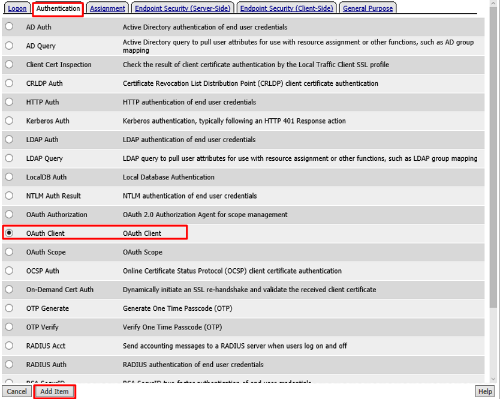Select the AD Query radio button
The height and width of the screenshot is (399, 500).
coord(9,45)
